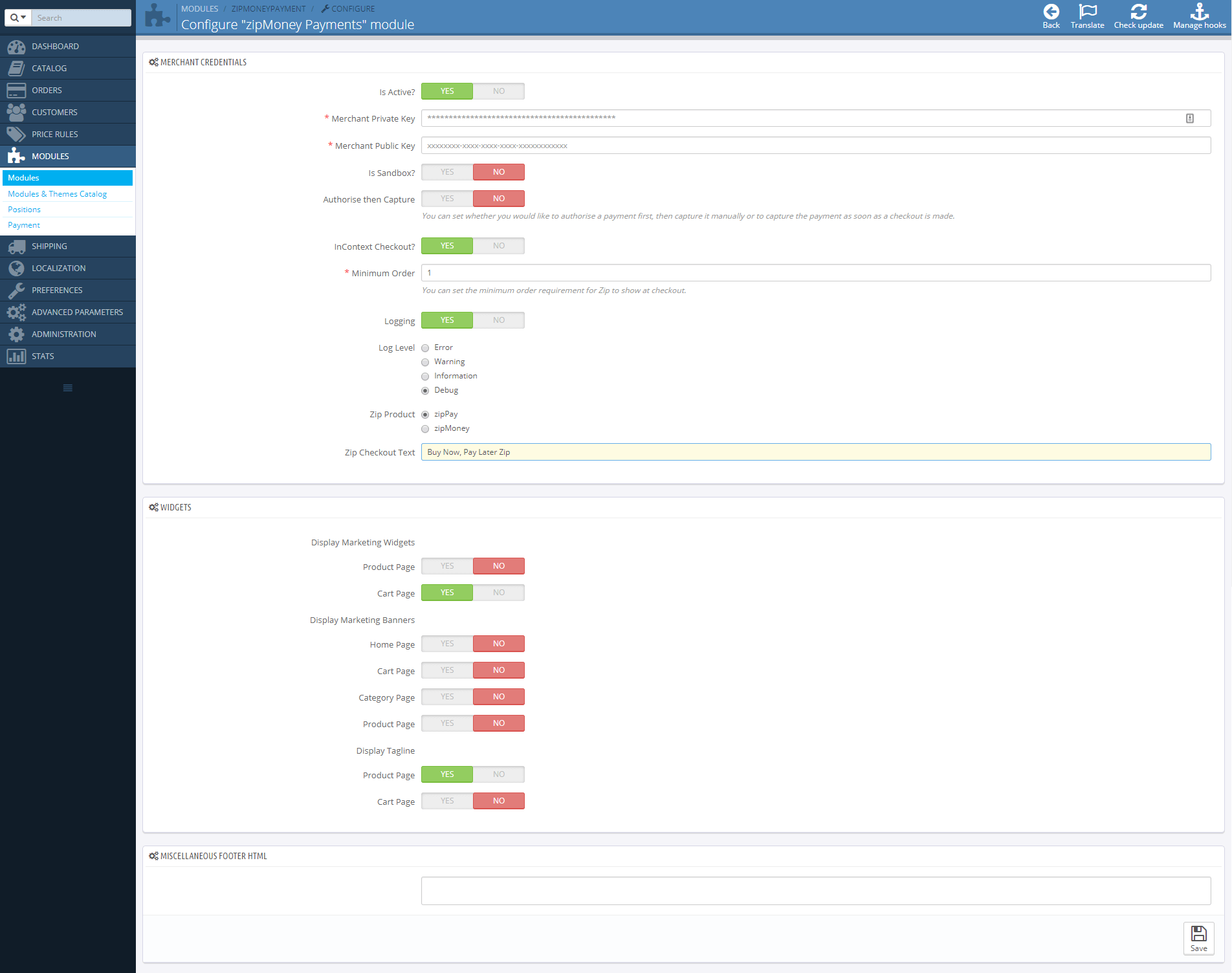This screenshot has height=973, width=1232.
Task: Open the Stats menu
Action: click(x=68, y=356)
